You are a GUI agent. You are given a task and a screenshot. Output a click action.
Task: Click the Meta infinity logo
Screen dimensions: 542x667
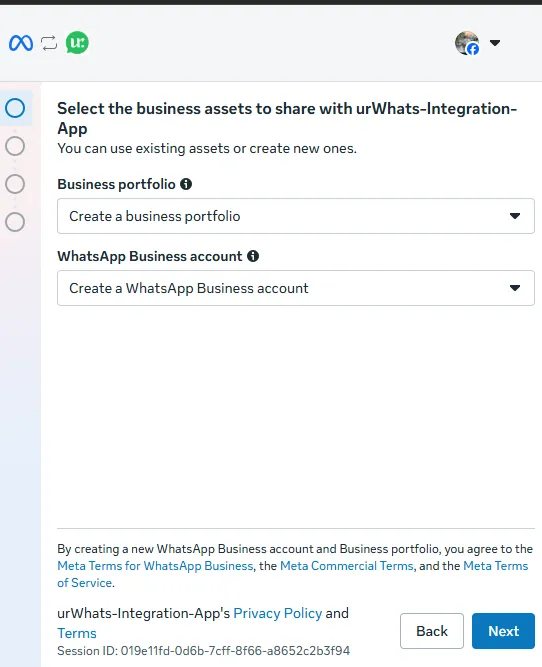coord(21,43)
